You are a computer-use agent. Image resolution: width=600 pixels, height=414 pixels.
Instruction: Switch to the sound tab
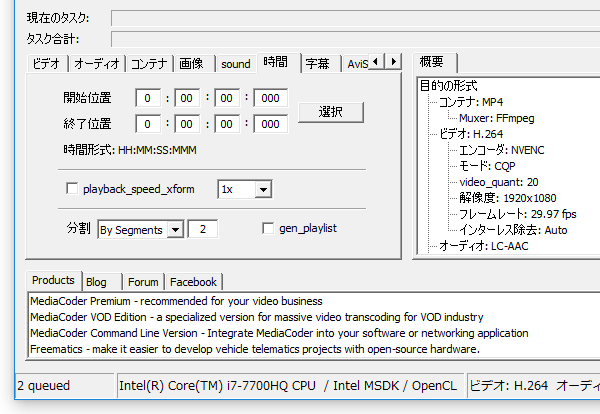(x=236, y=64)
